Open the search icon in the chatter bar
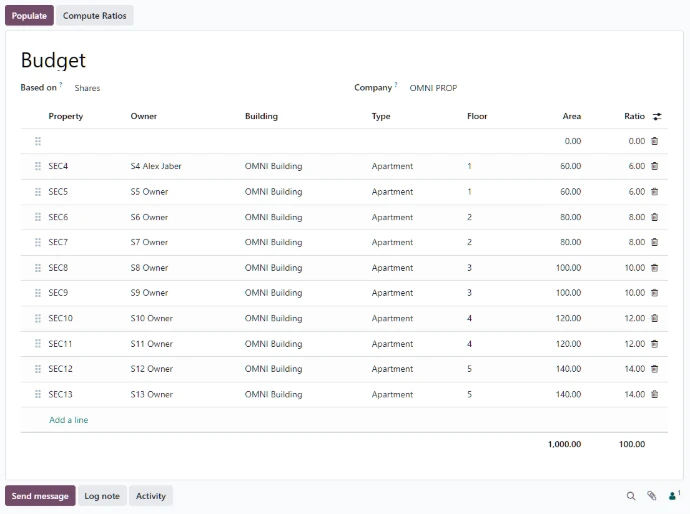Image resolution: width=690 pixels, height=514 pixels. coord(631,496)
